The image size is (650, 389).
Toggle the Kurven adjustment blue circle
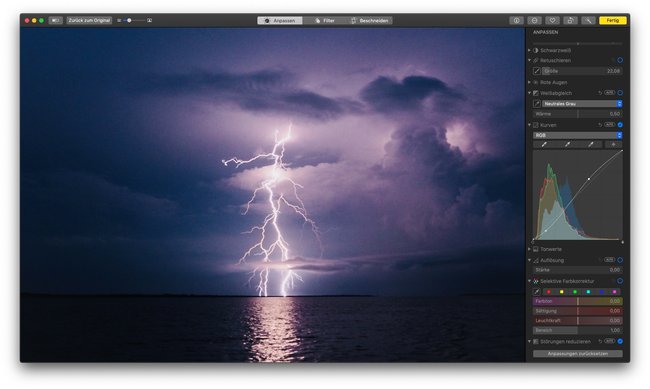620,125
